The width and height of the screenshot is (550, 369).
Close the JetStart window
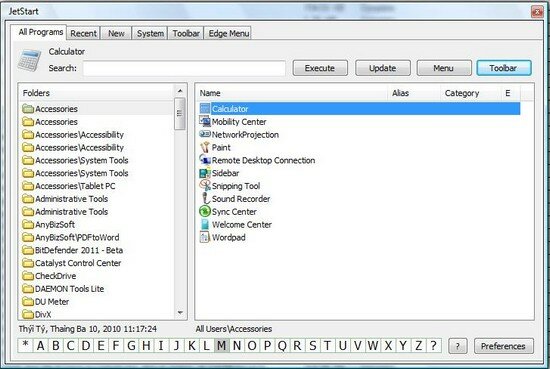537,12
